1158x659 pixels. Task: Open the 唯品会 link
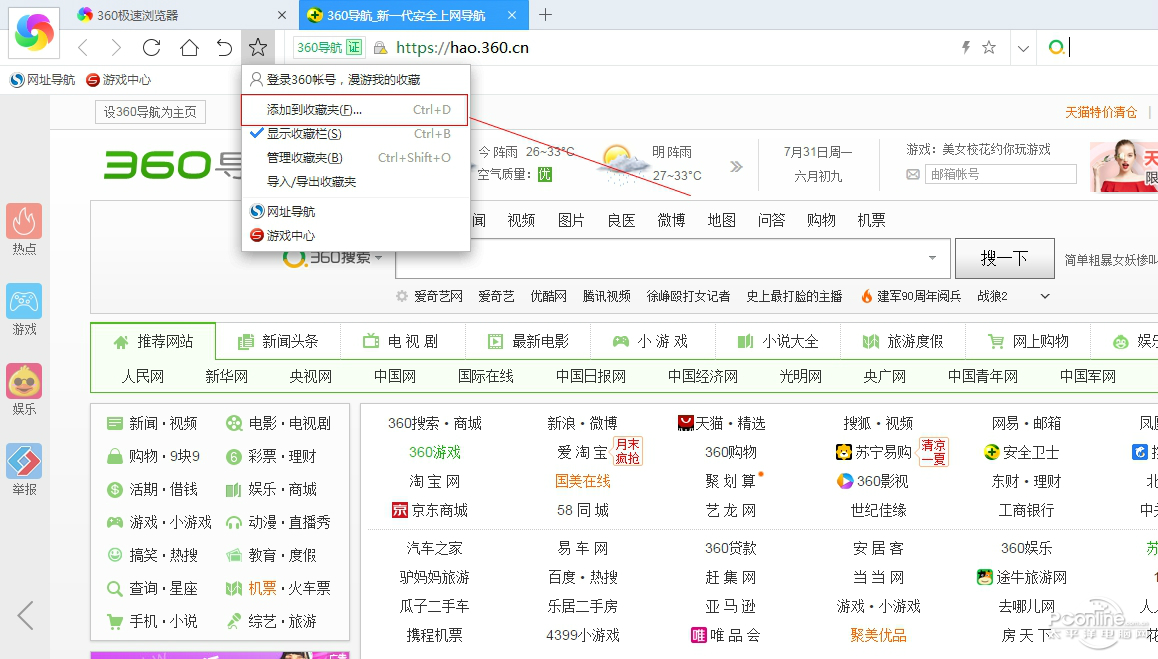point(725,635)
